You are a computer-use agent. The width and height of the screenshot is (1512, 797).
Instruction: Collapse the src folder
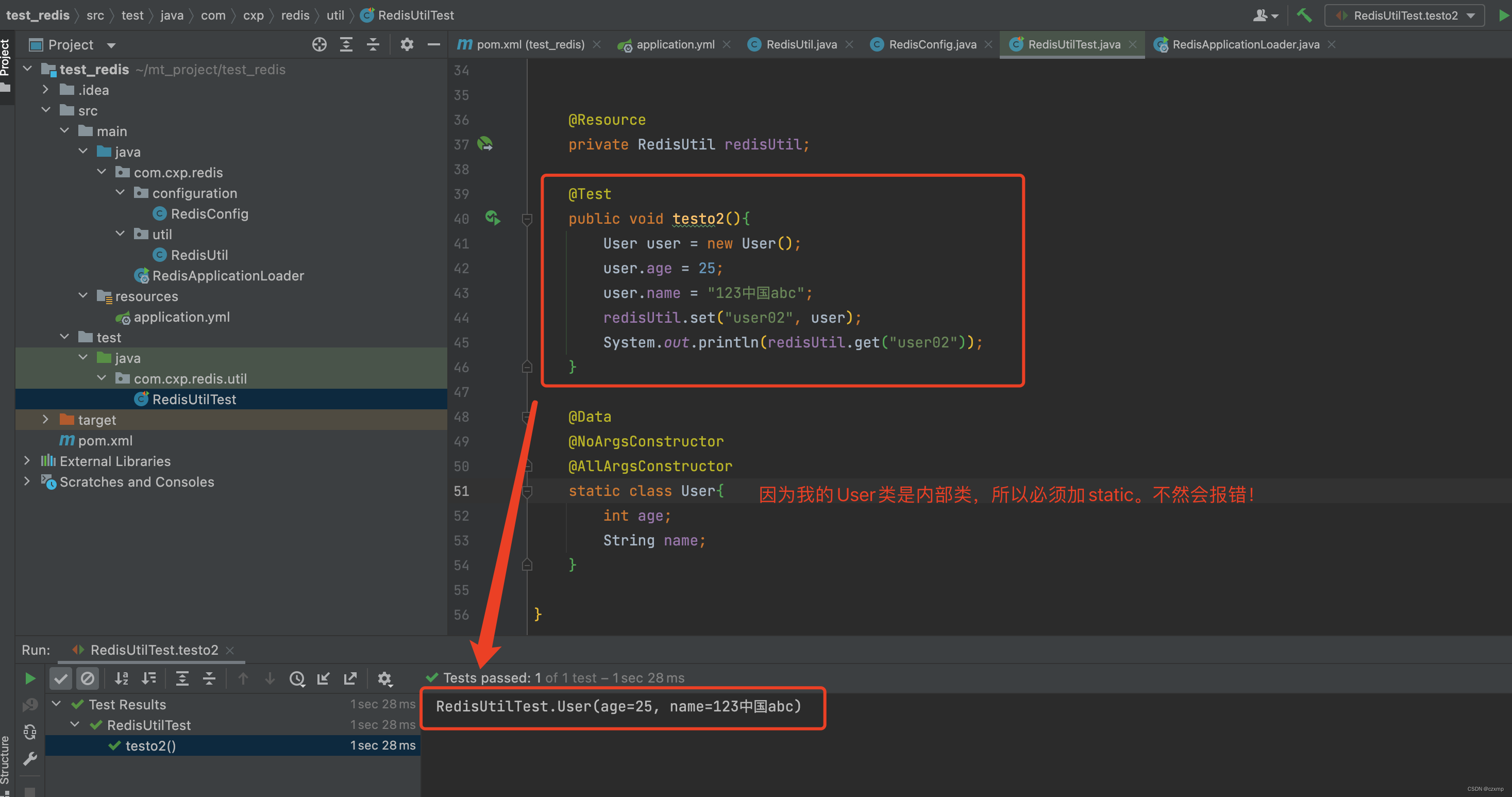click(x=46, y=110)
